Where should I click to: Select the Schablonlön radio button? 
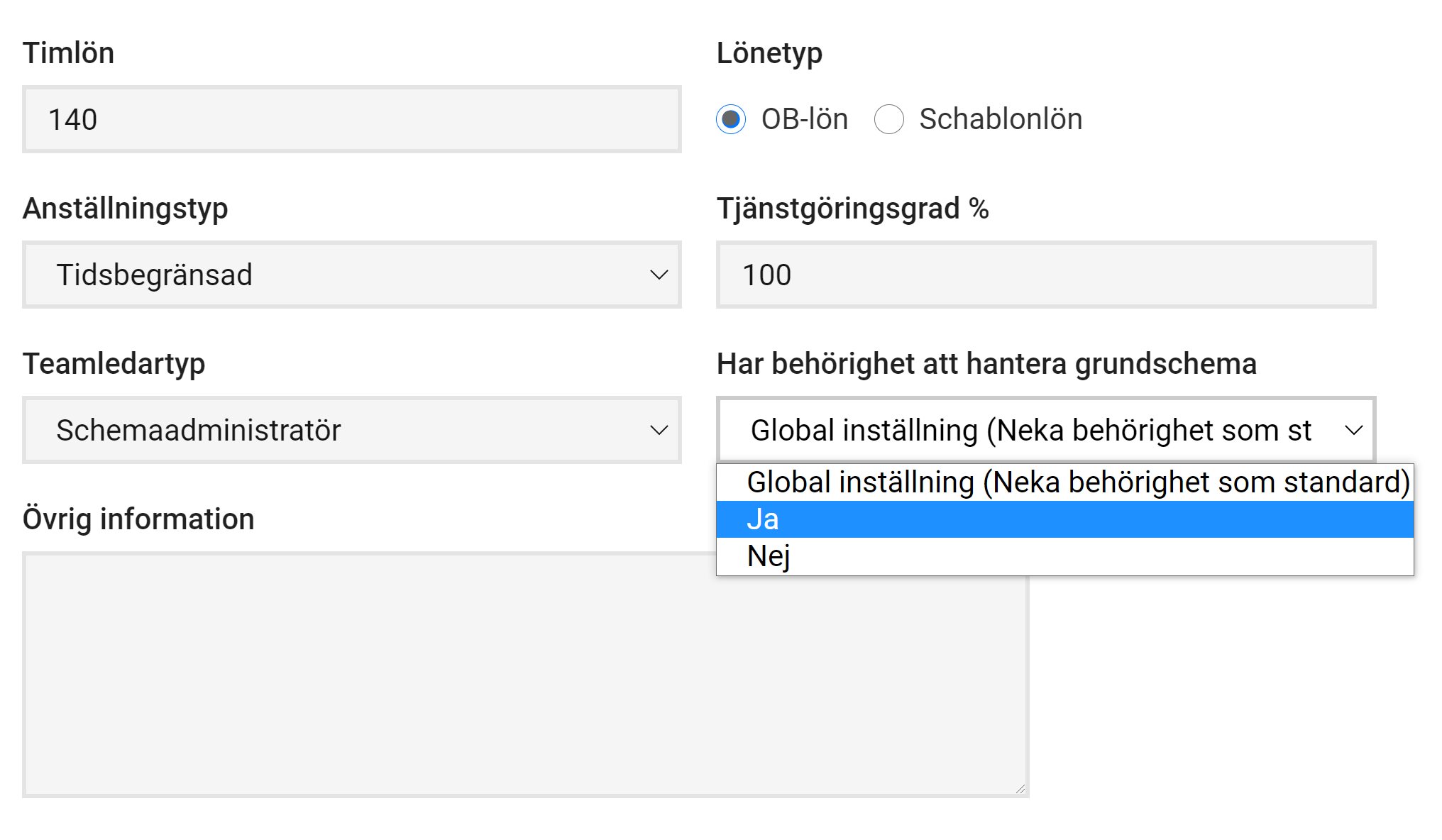click(889, 119)
